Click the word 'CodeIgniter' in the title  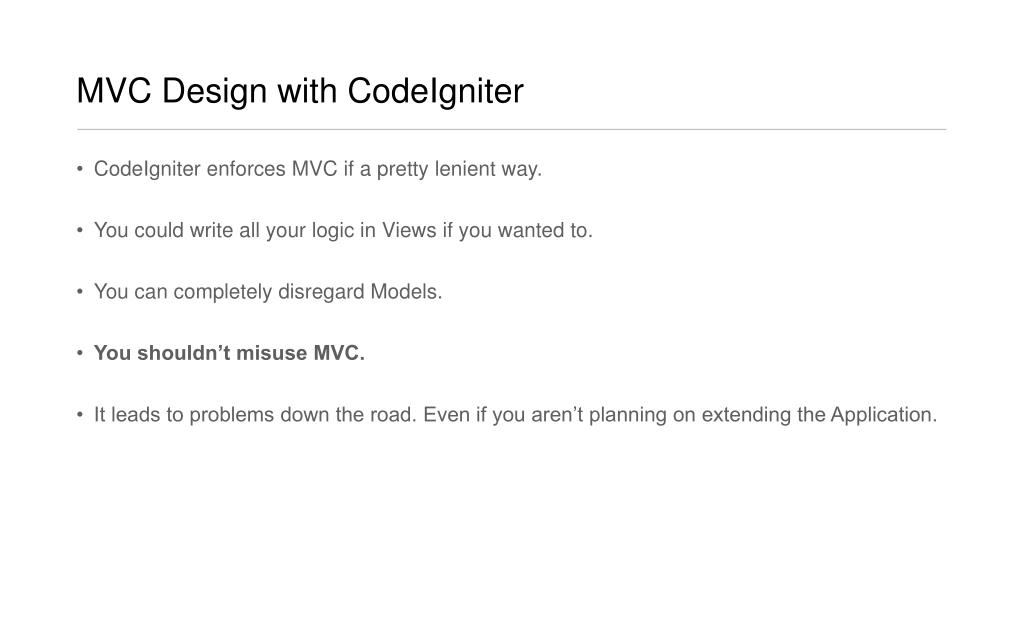pos(436,91)
